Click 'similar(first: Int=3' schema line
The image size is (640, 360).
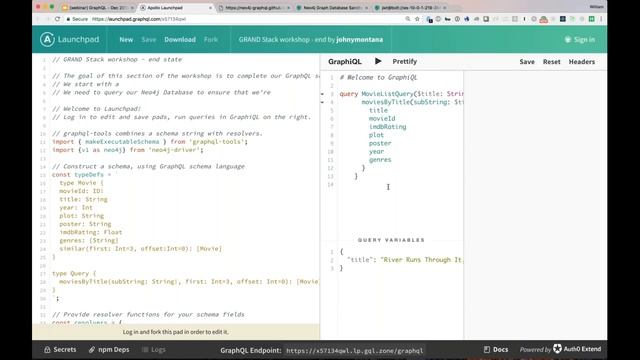tap(140, 249)
